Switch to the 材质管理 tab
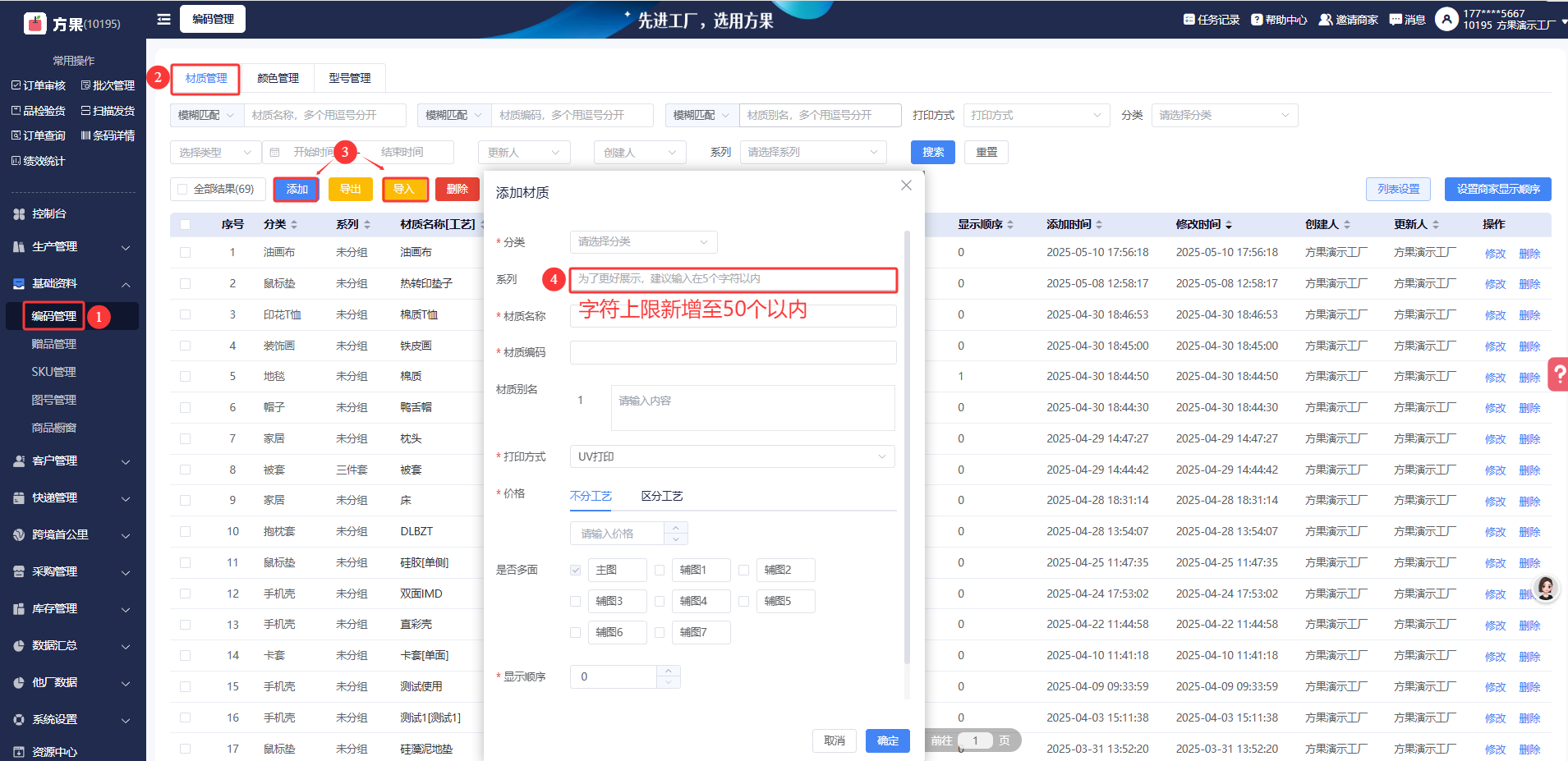1568x761 pixels. [206, 79]
